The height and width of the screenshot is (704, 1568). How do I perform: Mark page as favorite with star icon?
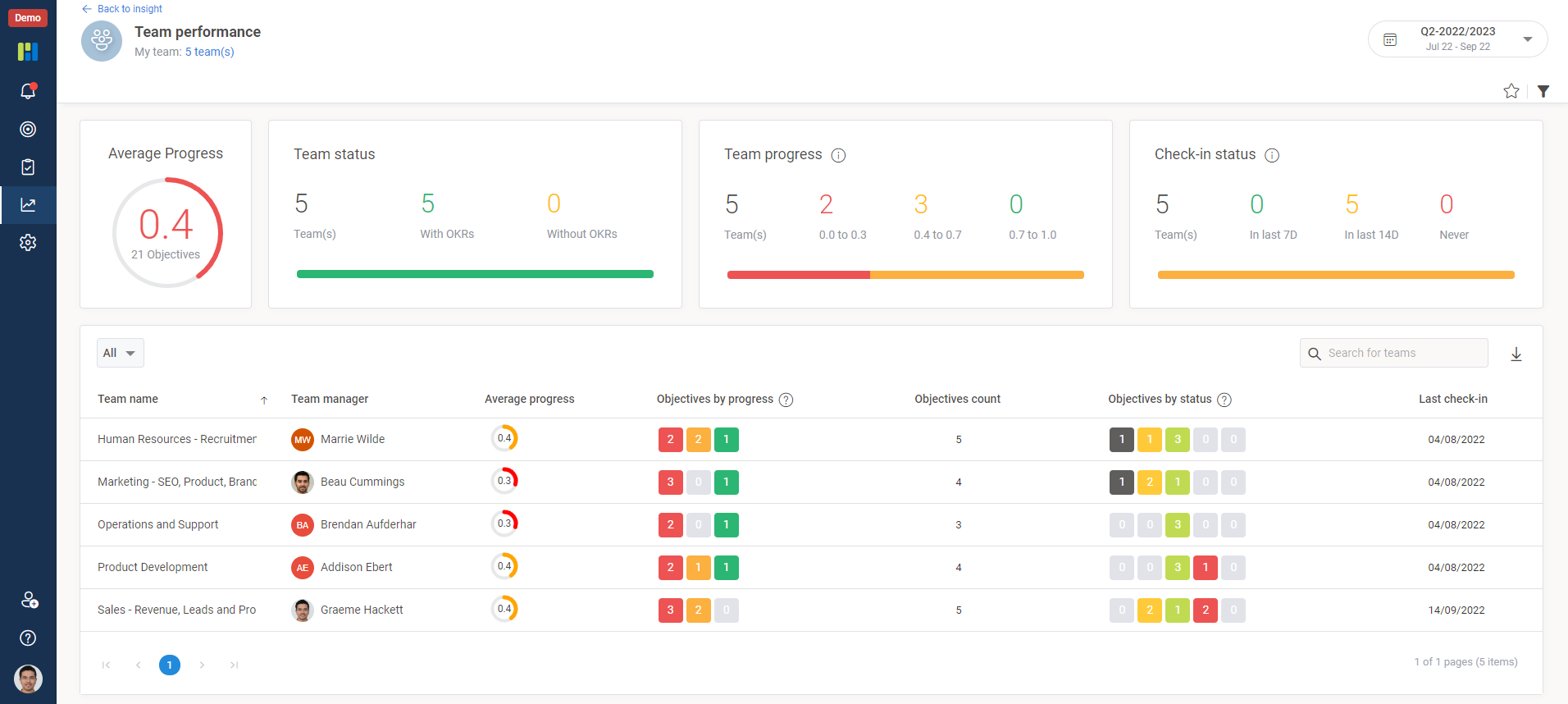(1511, 91)
